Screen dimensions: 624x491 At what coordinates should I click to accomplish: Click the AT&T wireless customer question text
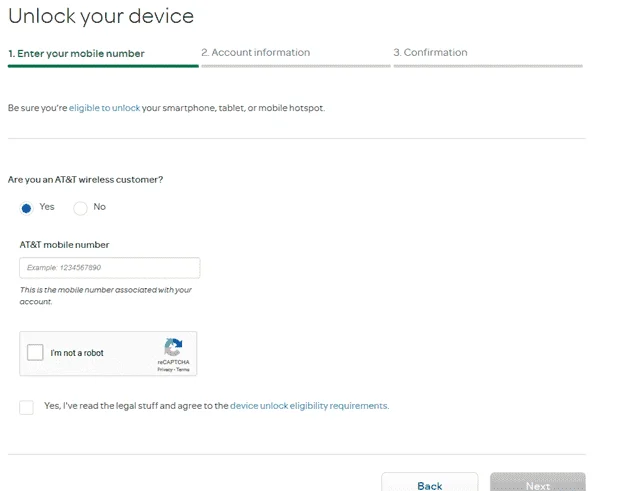[x=85, y=180]
